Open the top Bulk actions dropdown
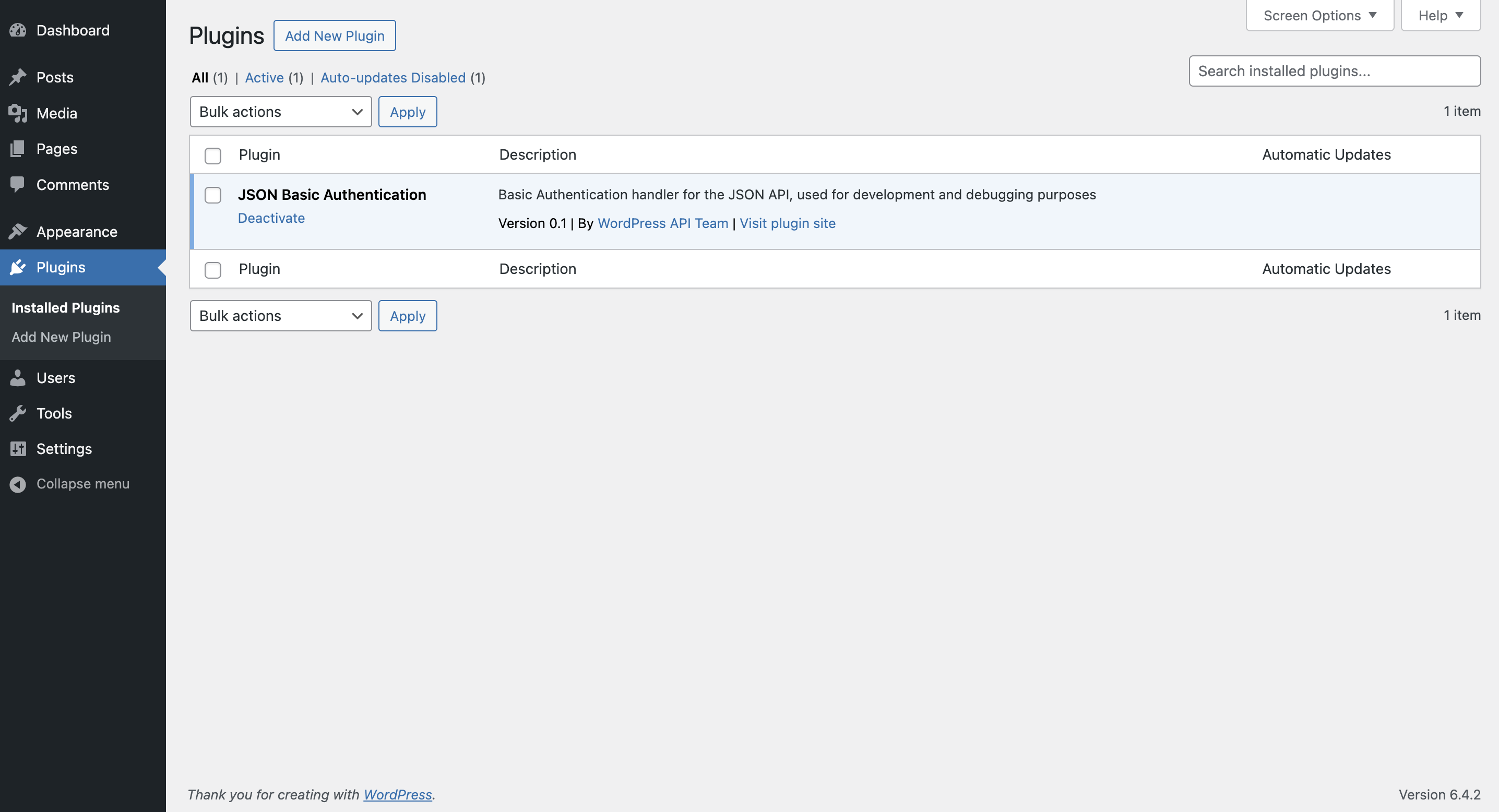1499x812 pixels. click(x=280, y=112)
